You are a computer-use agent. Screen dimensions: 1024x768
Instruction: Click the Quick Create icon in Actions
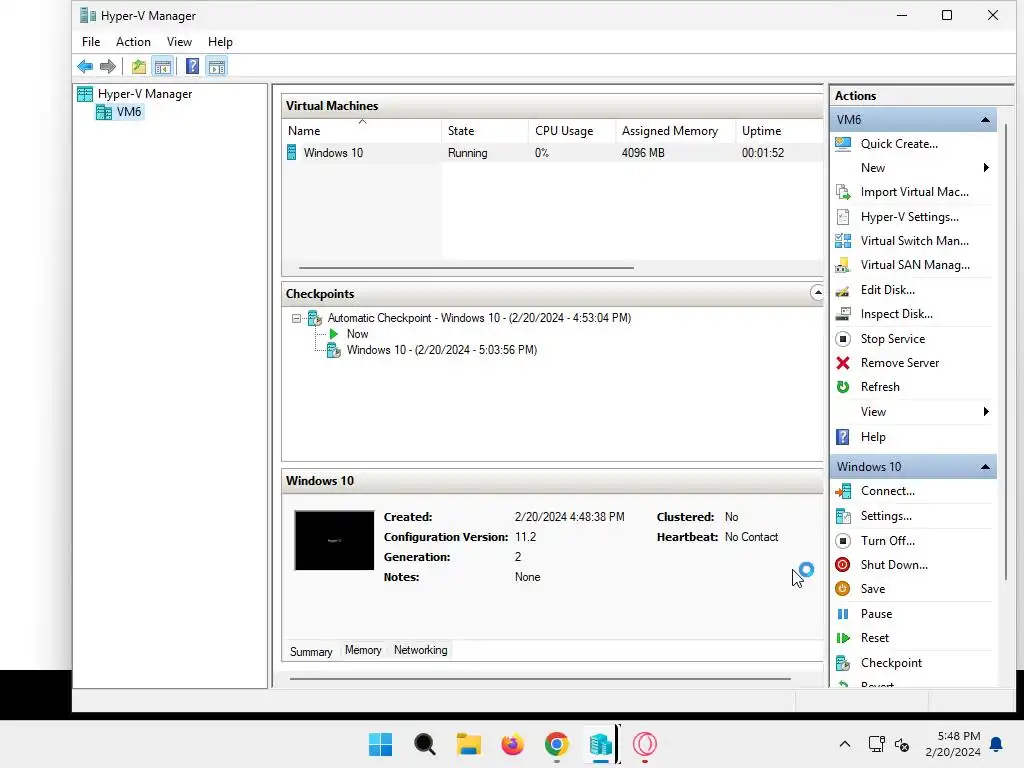843,144
